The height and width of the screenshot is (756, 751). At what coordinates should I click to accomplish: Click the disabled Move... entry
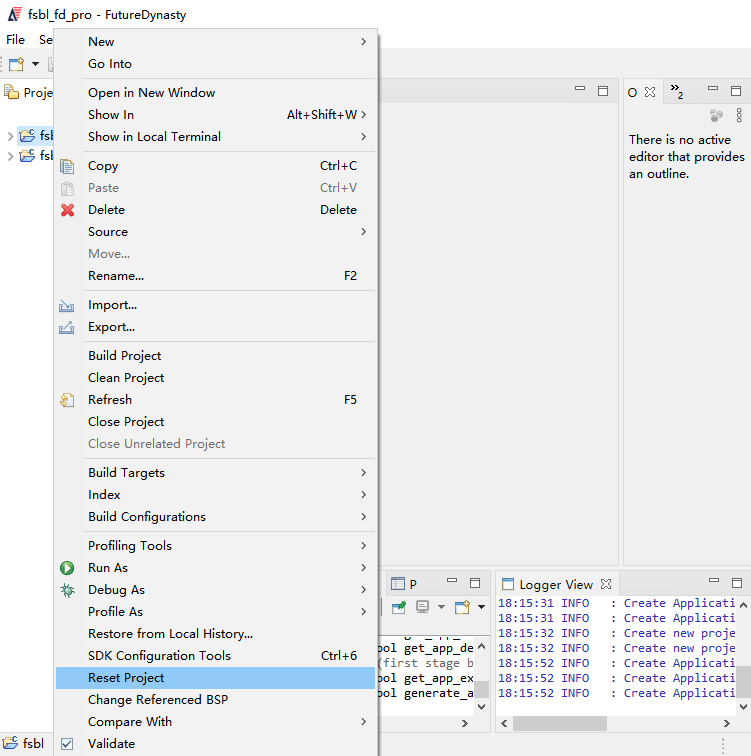[215, 254]
